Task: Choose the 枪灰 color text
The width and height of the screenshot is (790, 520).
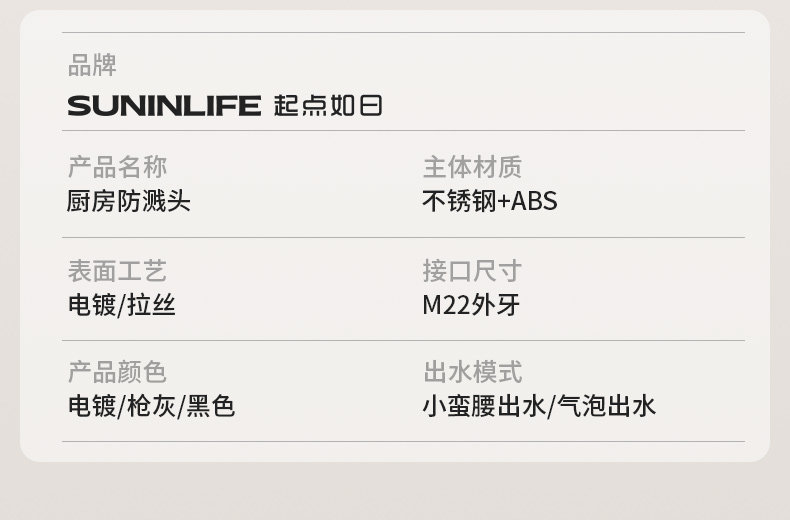Action: click(152, 406)
